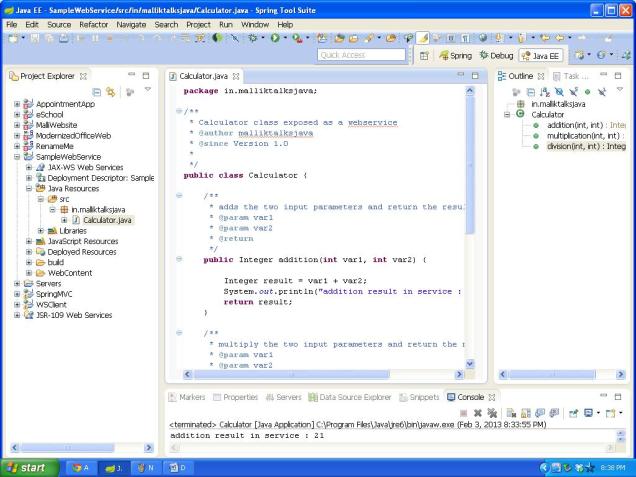Open the Refactor menu
This screenshot has height=477, width=636.
coord(93,23)
